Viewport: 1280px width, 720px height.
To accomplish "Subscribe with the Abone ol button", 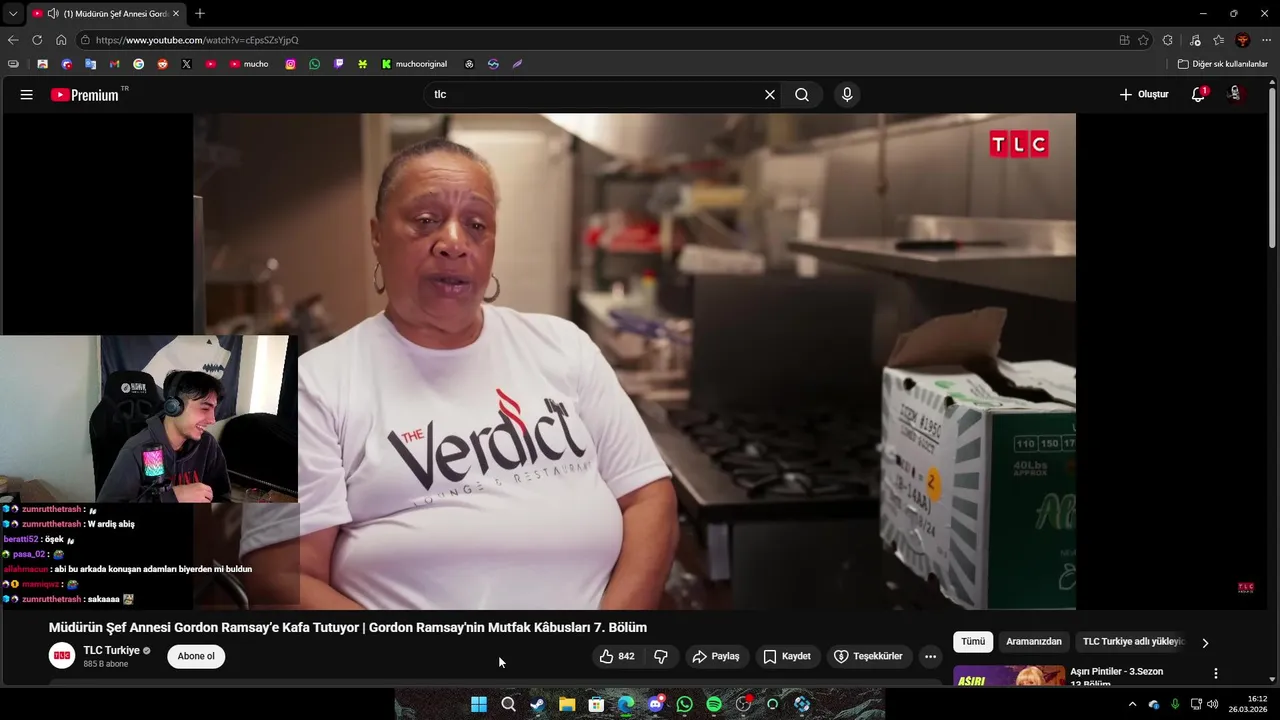I will [196, 656].
